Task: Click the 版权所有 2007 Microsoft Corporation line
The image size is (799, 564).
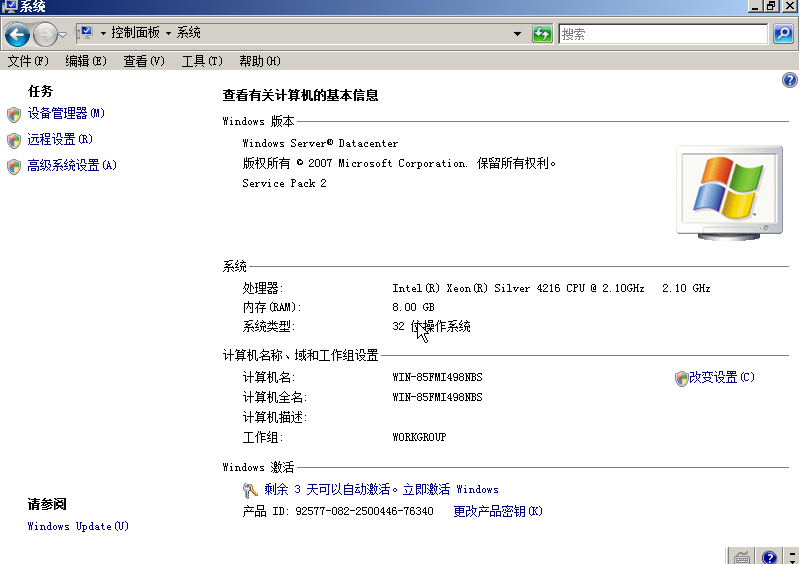Action: pyautogui.click(x=399, y=163)
